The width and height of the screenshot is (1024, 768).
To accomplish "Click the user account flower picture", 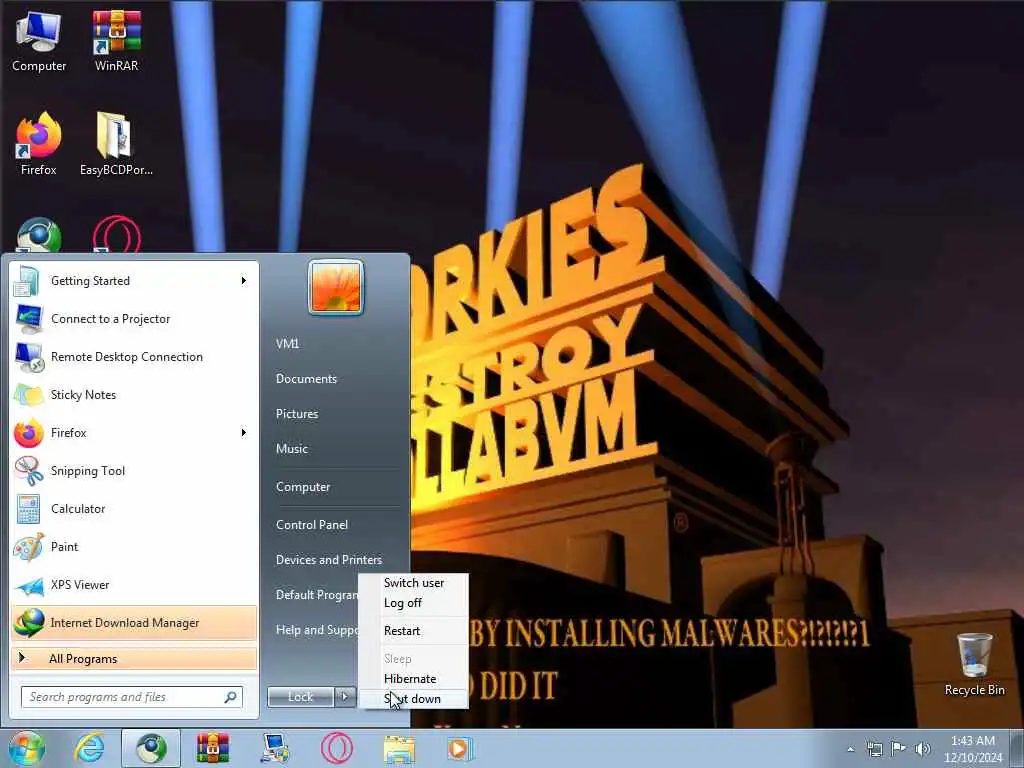I will coord(336,287).
